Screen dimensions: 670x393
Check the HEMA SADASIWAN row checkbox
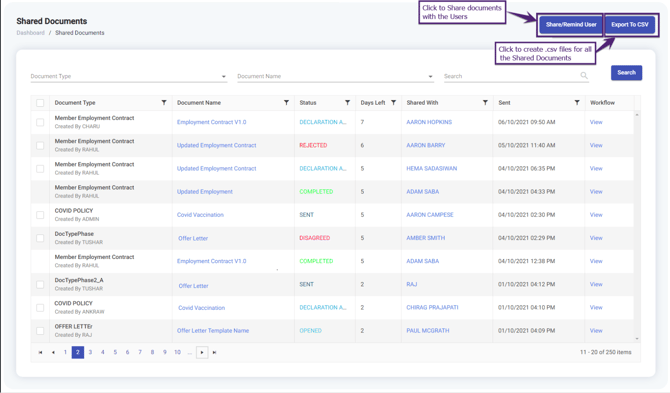(40, 169)
